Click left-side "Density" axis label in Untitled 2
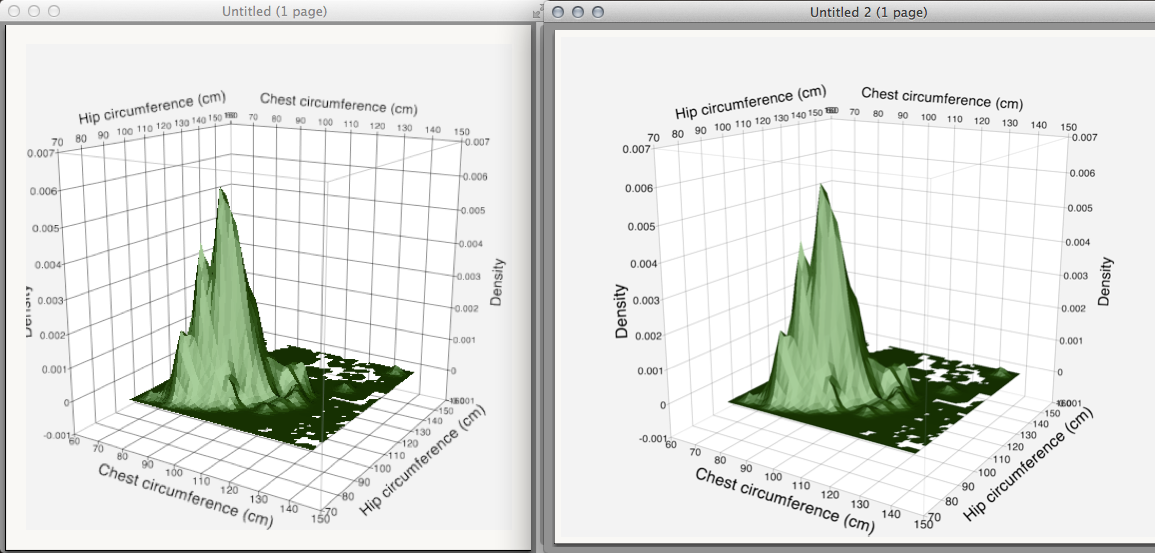 tap(621, 311)
